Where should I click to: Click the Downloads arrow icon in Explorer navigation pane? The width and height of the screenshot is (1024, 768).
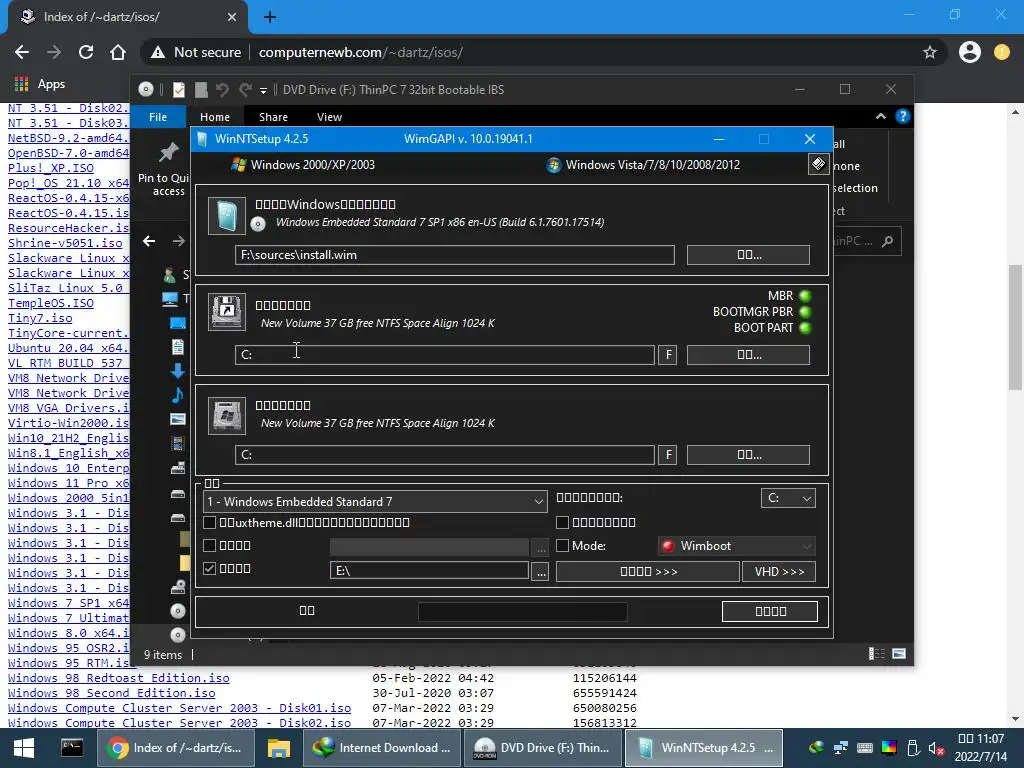click(178, 371)
